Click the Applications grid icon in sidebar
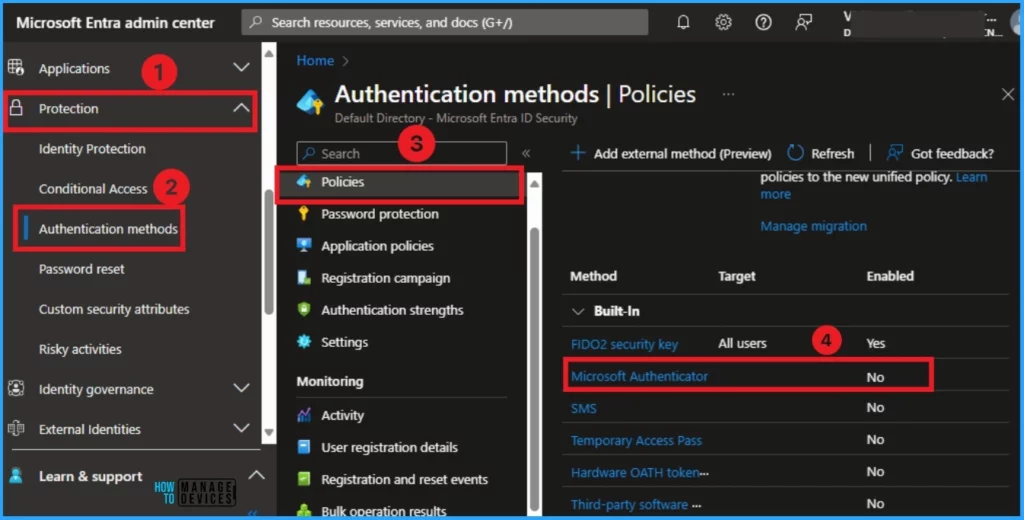Viewport: 1024px width, 520px height. click(x=16, y=67)
